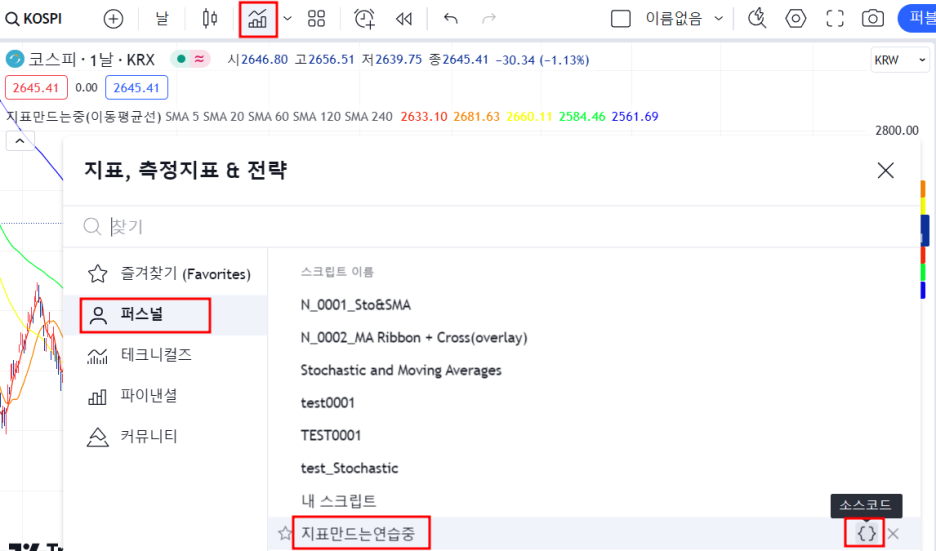
Task: Add N_0002_MA Ribbon + Cross(overlay) script
Action: point(414,338)
